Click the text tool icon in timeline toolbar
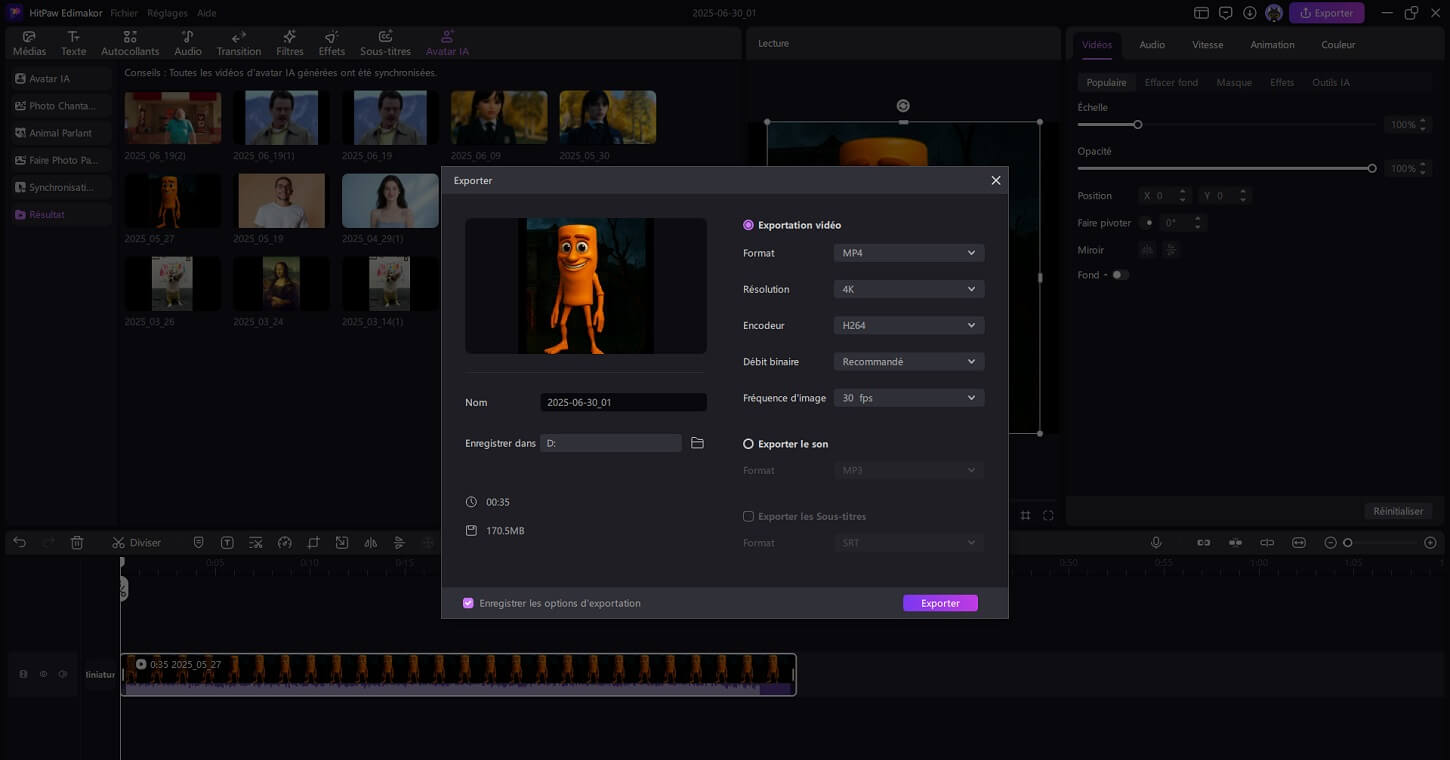This screenshot has height=760, width=1450. coord(227,543)
